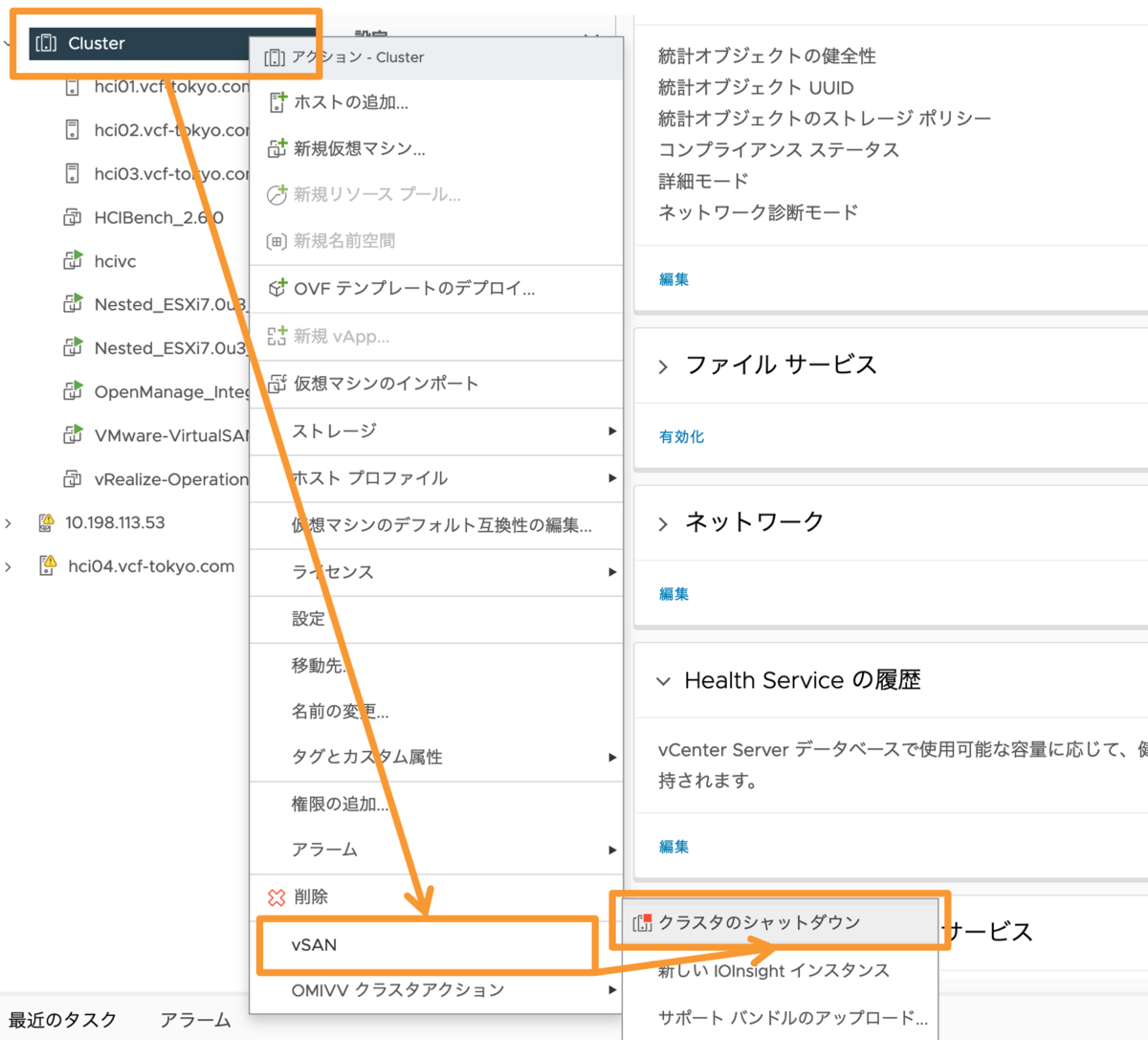Expand the hci04.vcf-tokyo.com tree node

[x=9, y=566]
